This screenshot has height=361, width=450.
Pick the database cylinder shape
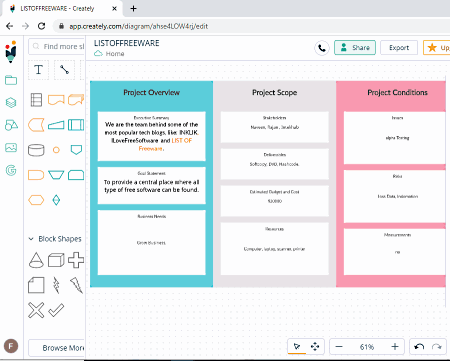point(36,150)
